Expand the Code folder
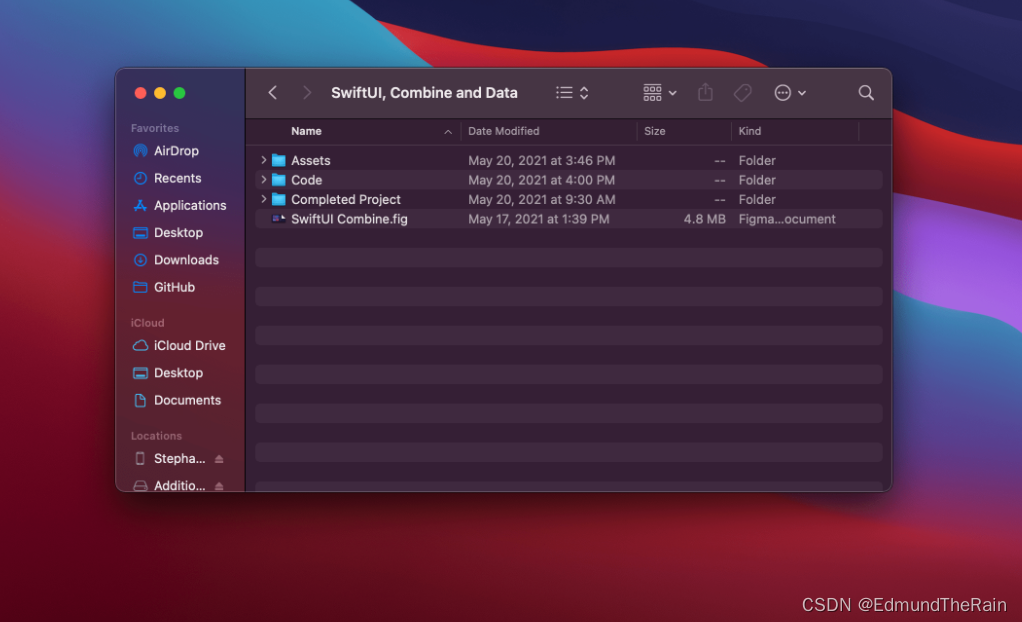 263,179
